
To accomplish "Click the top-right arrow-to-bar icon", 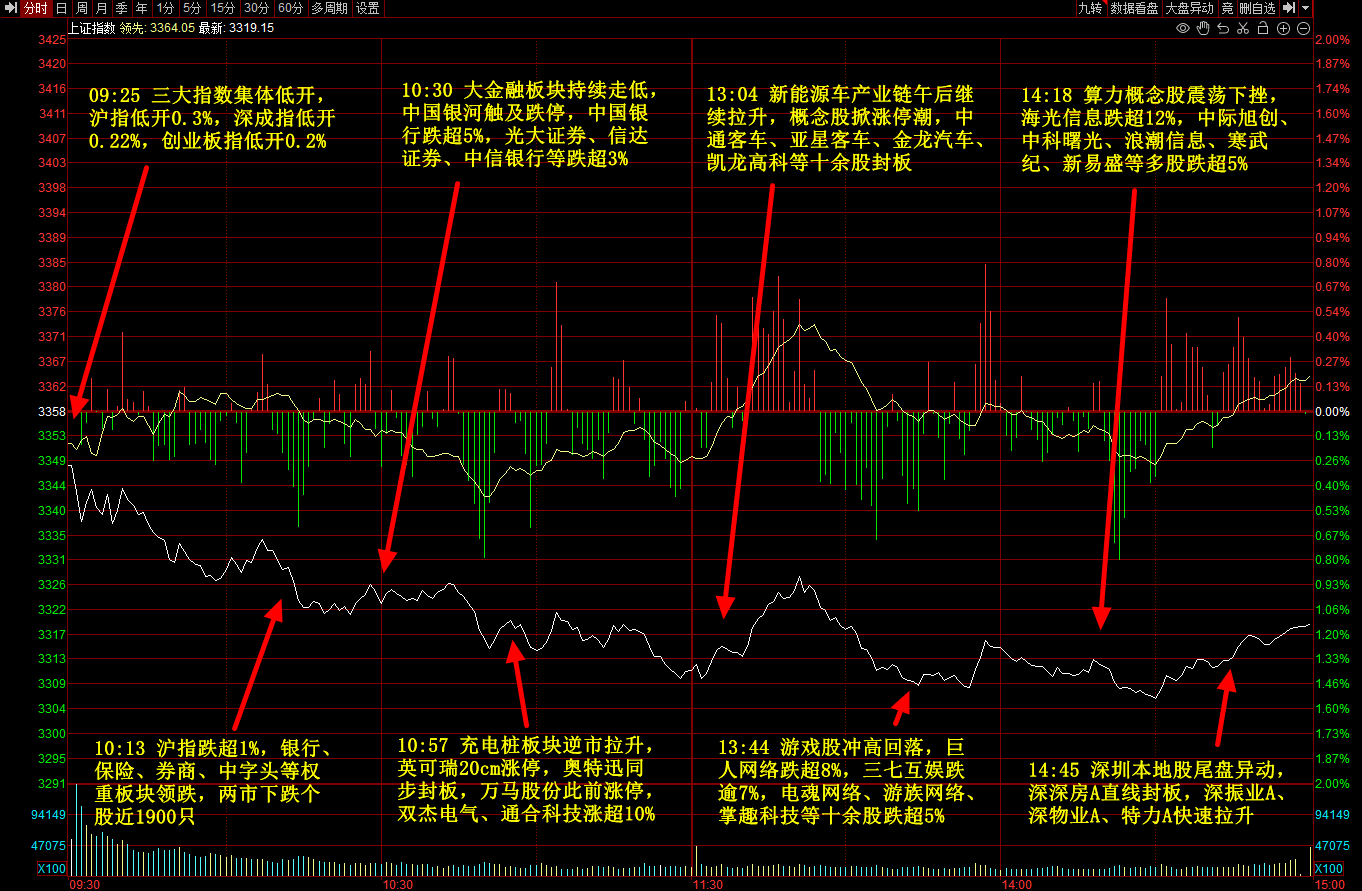I will pyautogui.click(x=1288, y=8).
